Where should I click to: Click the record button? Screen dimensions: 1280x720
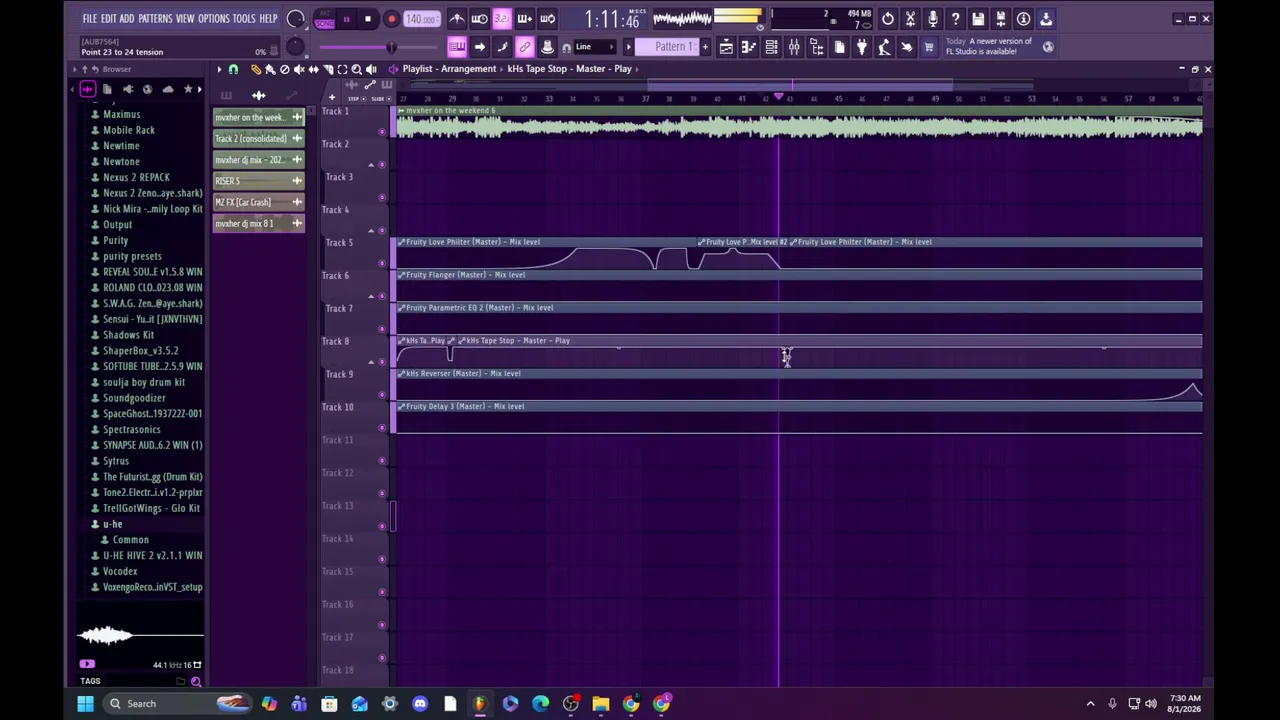point(391,19)
